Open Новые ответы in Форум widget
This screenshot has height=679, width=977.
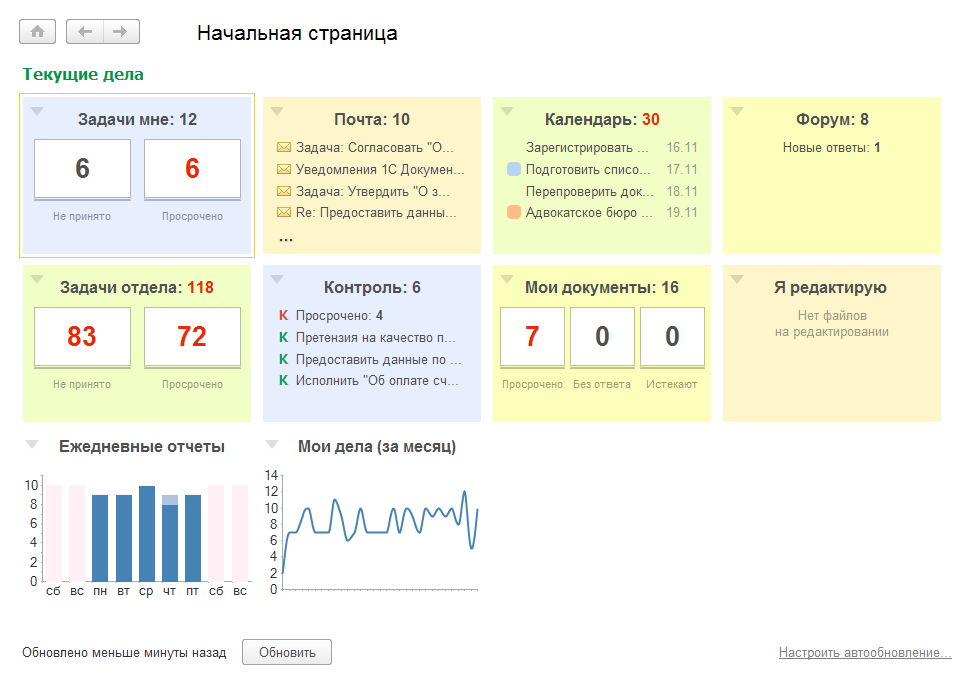point(831,148)
